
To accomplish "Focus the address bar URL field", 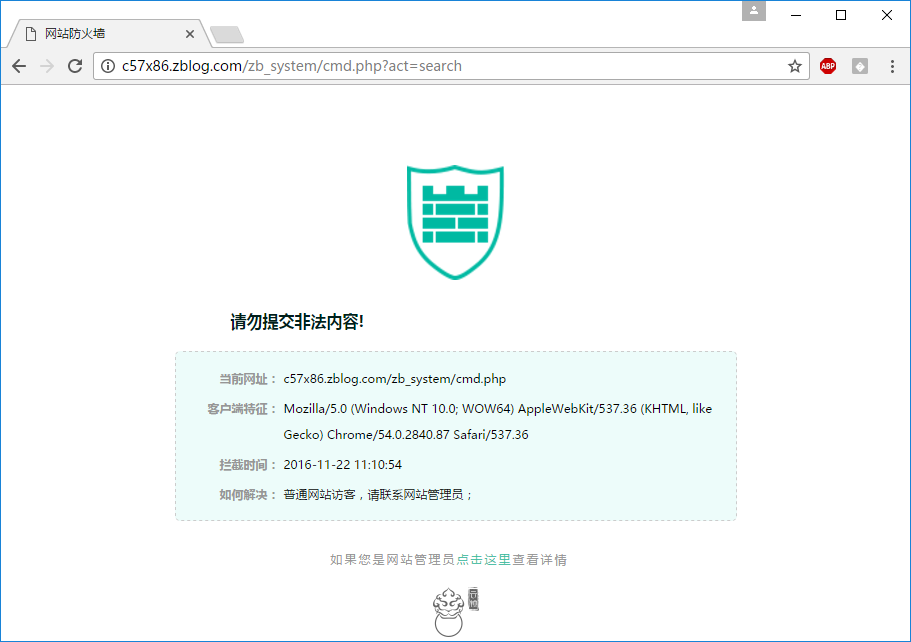I will [x=450, y=67].
